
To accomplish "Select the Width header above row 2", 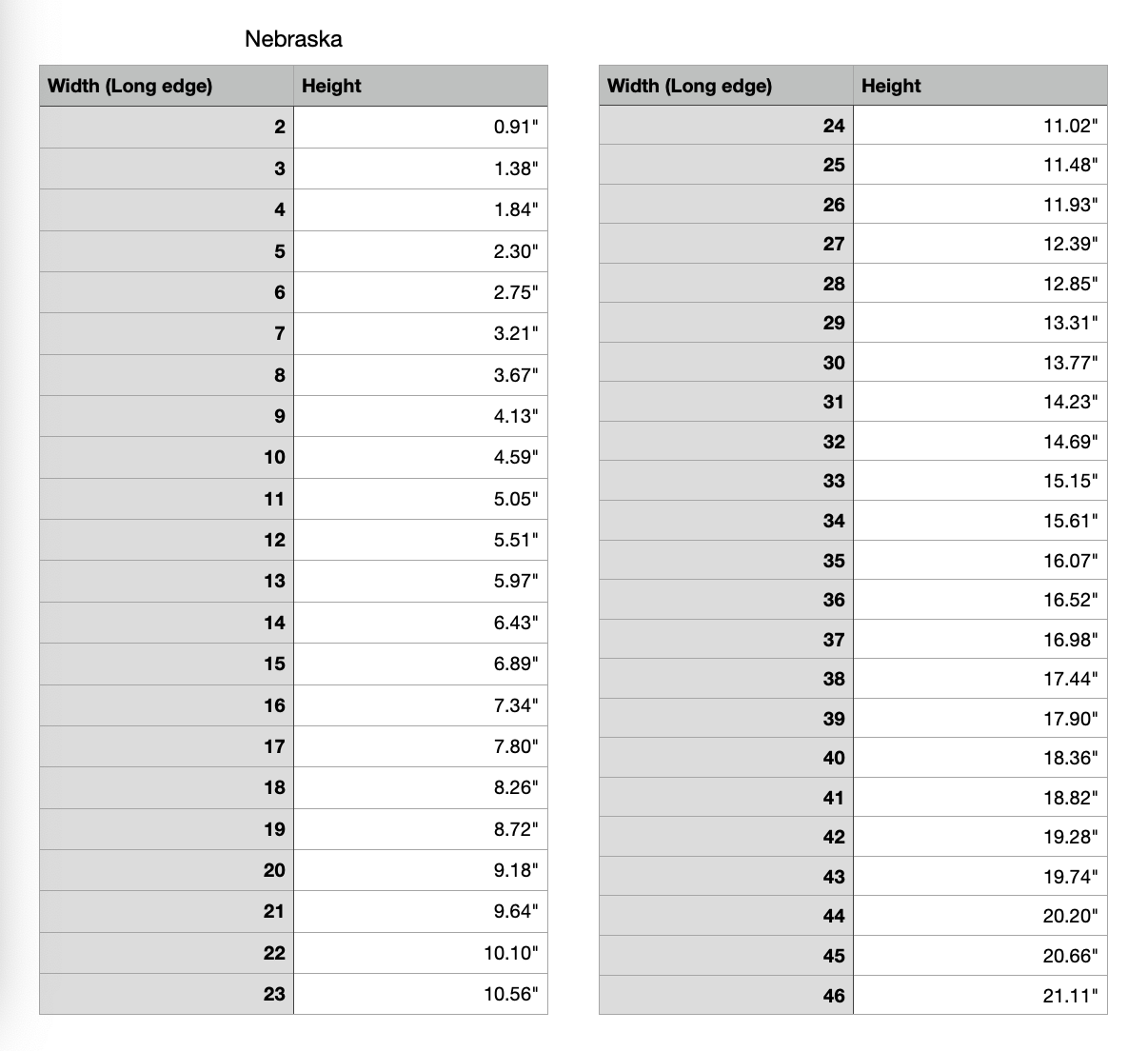I will (x=130, y=86).
